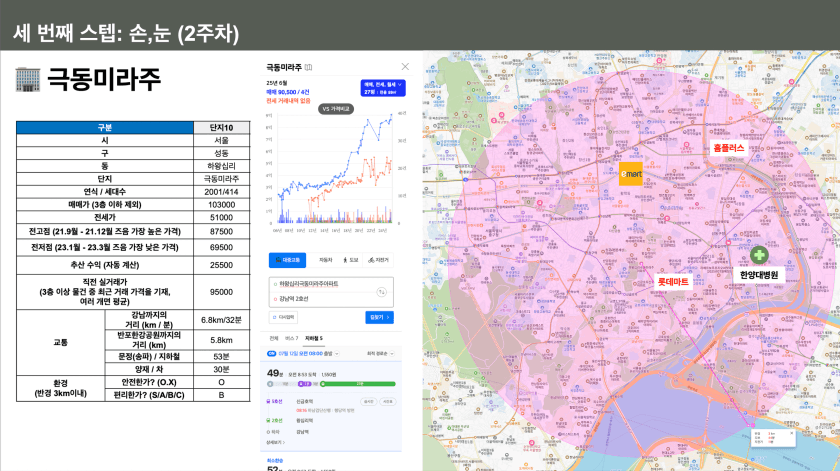Click the map icon next to 극동미라주 panel title
840x471 pixels.
309,68
